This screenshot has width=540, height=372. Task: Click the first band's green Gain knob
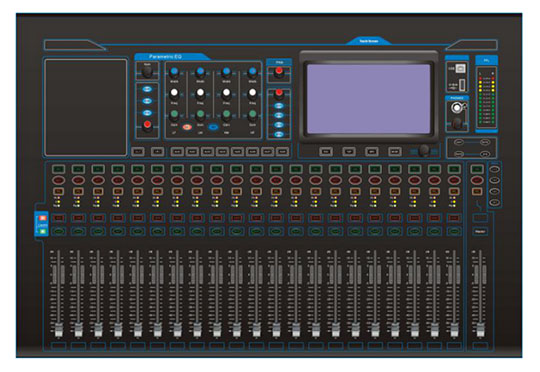tap(174, 114)
